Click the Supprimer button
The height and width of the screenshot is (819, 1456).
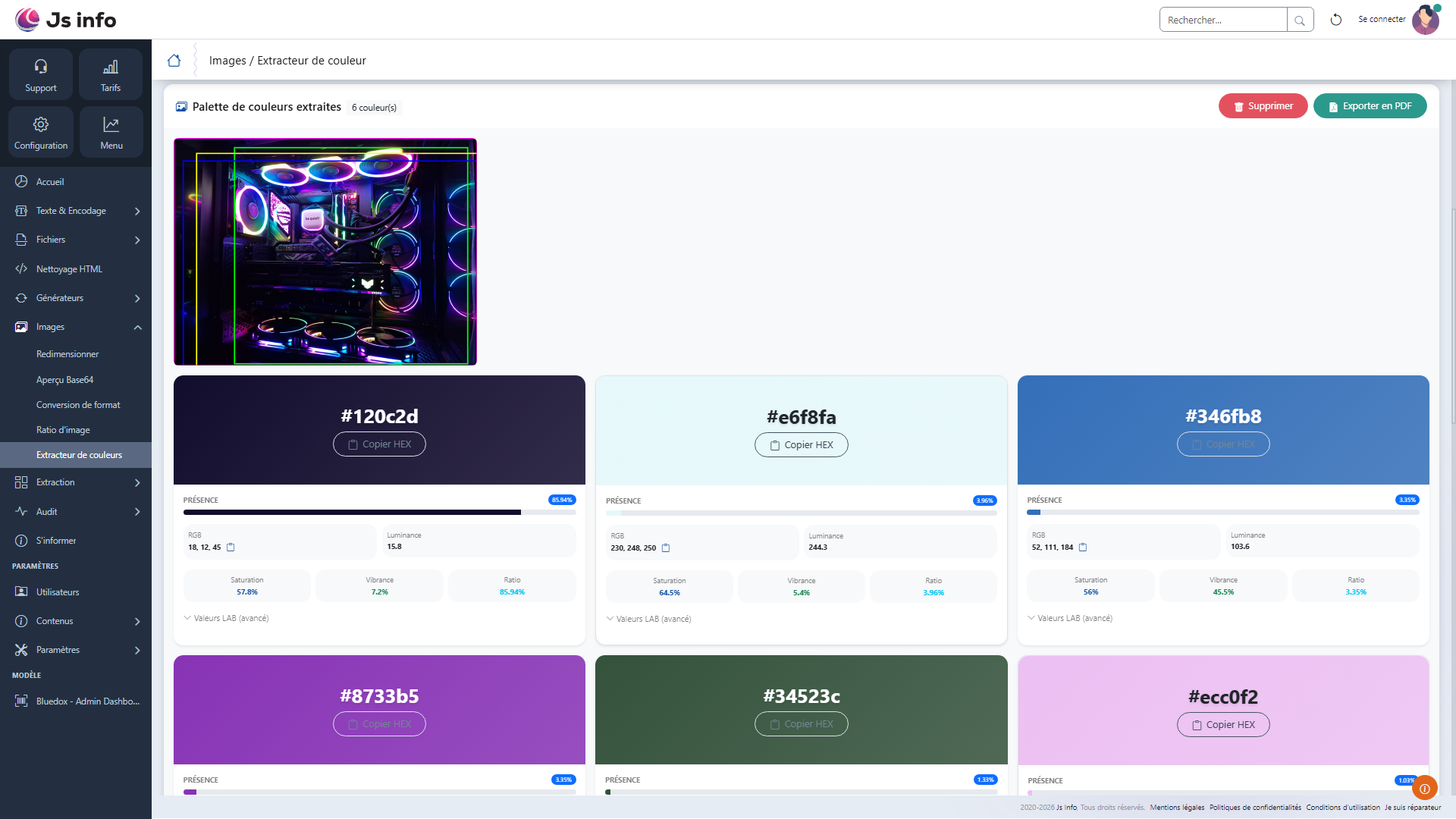pyautogui.click(x=1263, y=106)
